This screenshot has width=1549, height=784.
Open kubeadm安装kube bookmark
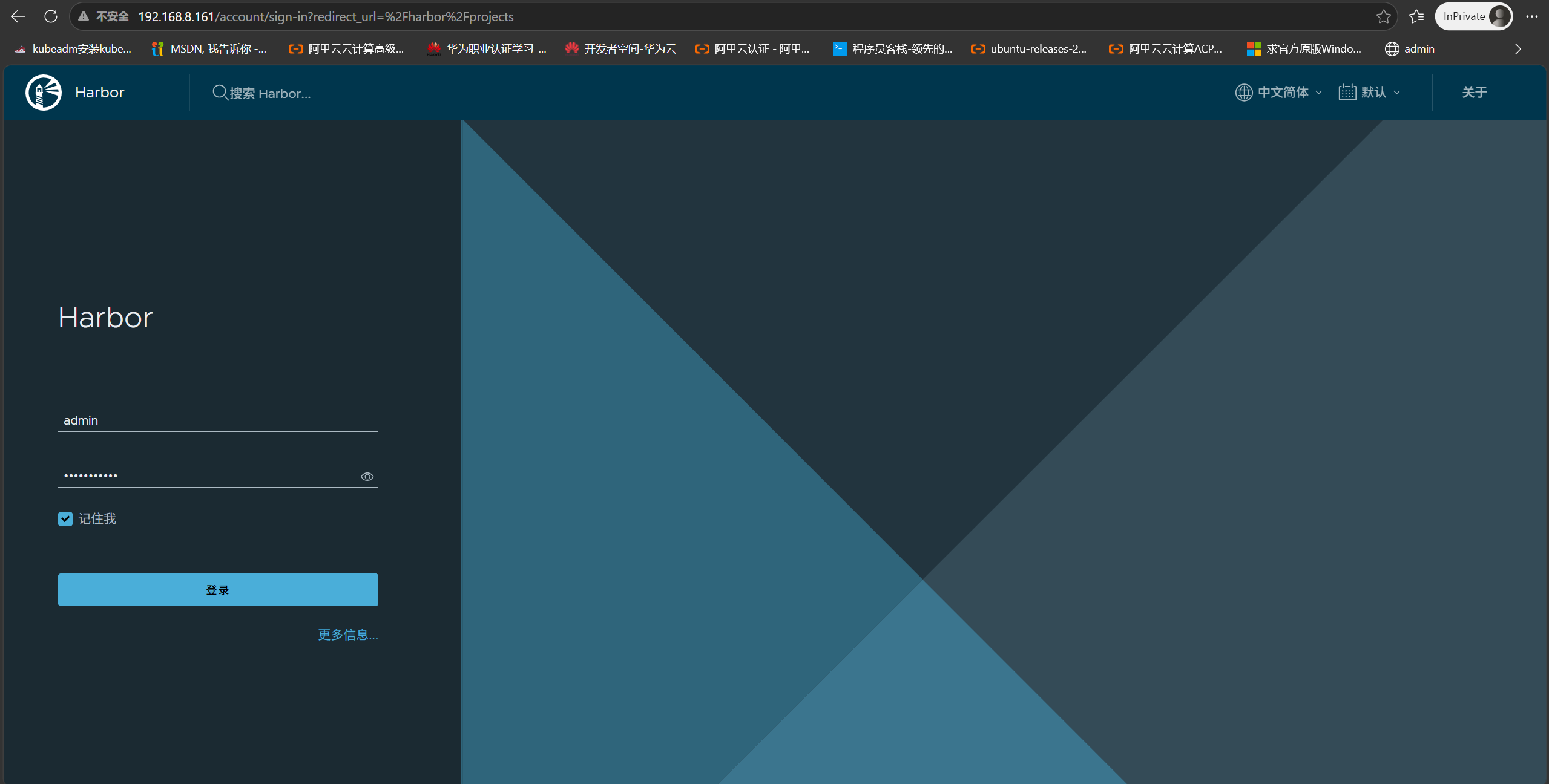[73, 49]
